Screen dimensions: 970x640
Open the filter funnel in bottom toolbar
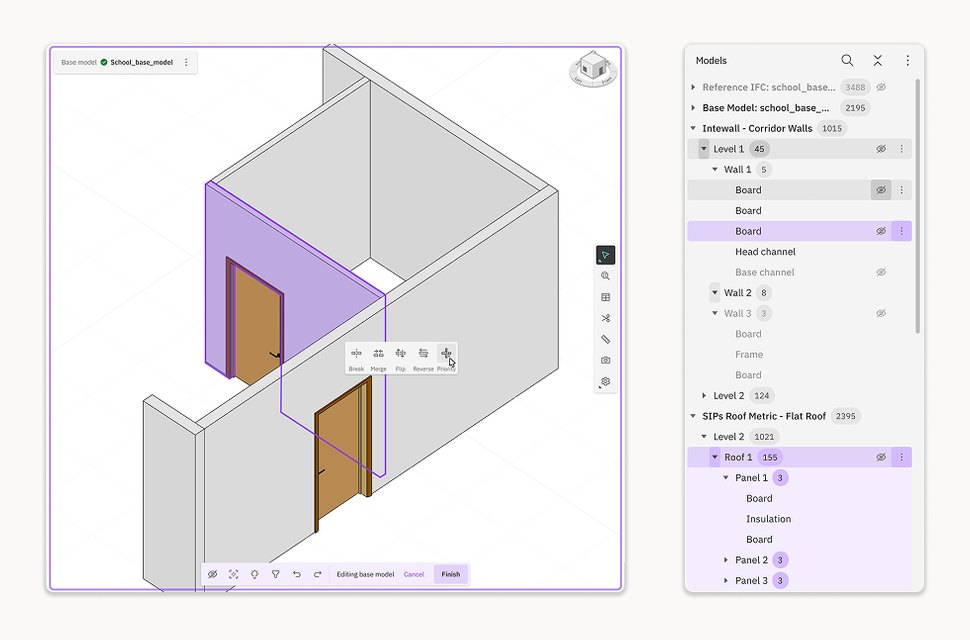(275, 574)
